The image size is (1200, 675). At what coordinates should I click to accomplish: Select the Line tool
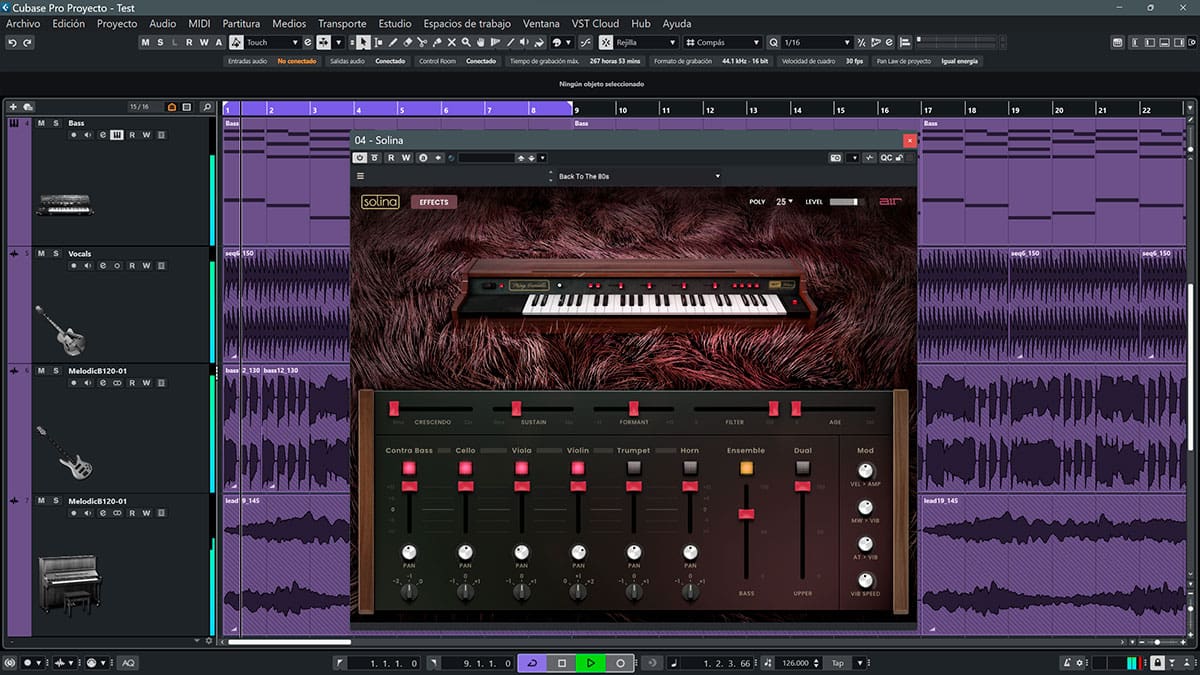[512, 43]
